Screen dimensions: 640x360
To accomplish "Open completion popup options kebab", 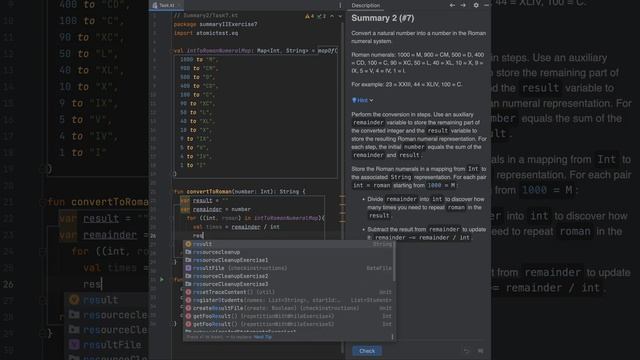I will (x=392, y=337).
